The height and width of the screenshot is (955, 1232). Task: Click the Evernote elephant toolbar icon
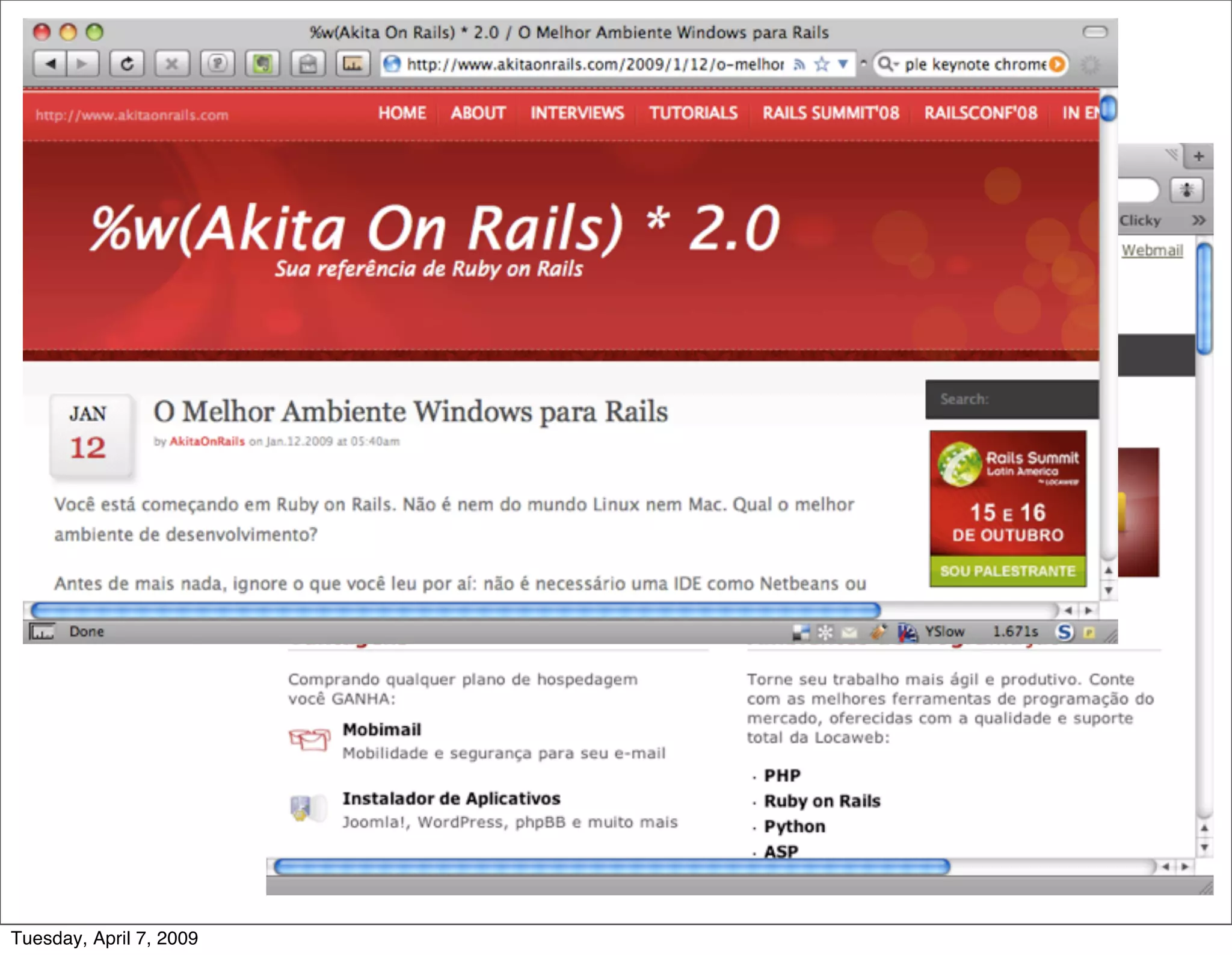tap(262, 64)
